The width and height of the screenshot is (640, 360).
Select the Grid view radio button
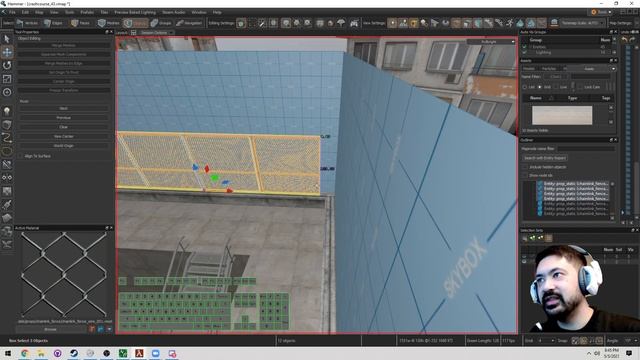[x=540, y=87]
